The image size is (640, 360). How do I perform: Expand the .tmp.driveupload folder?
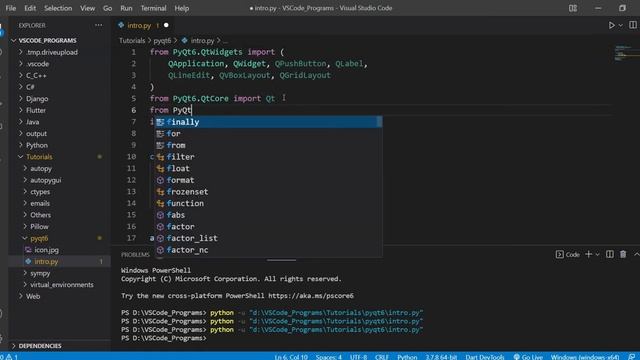(51, 52)
